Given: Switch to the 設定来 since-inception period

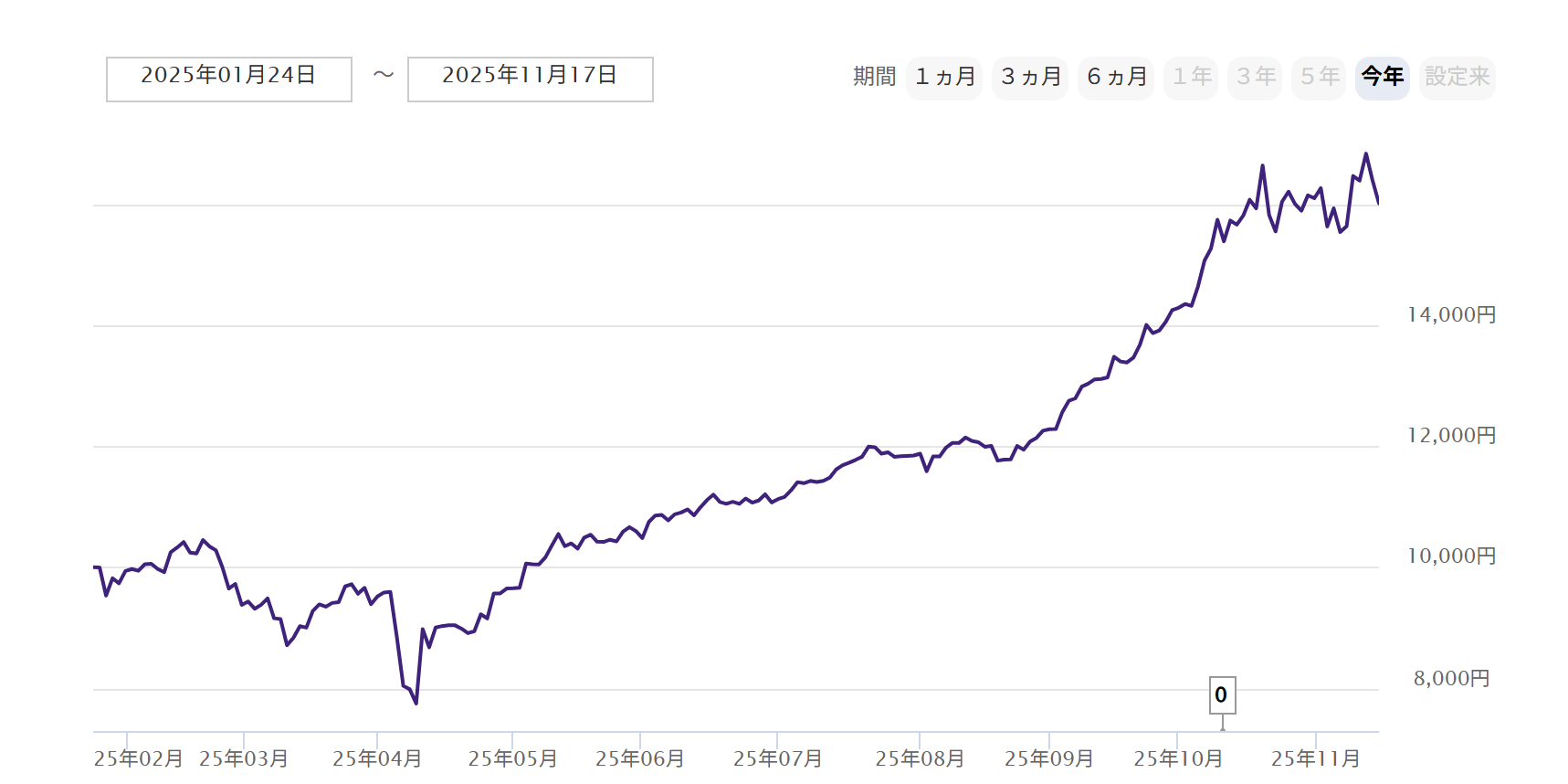Looking at the screenshot, I should point(1458,78).
